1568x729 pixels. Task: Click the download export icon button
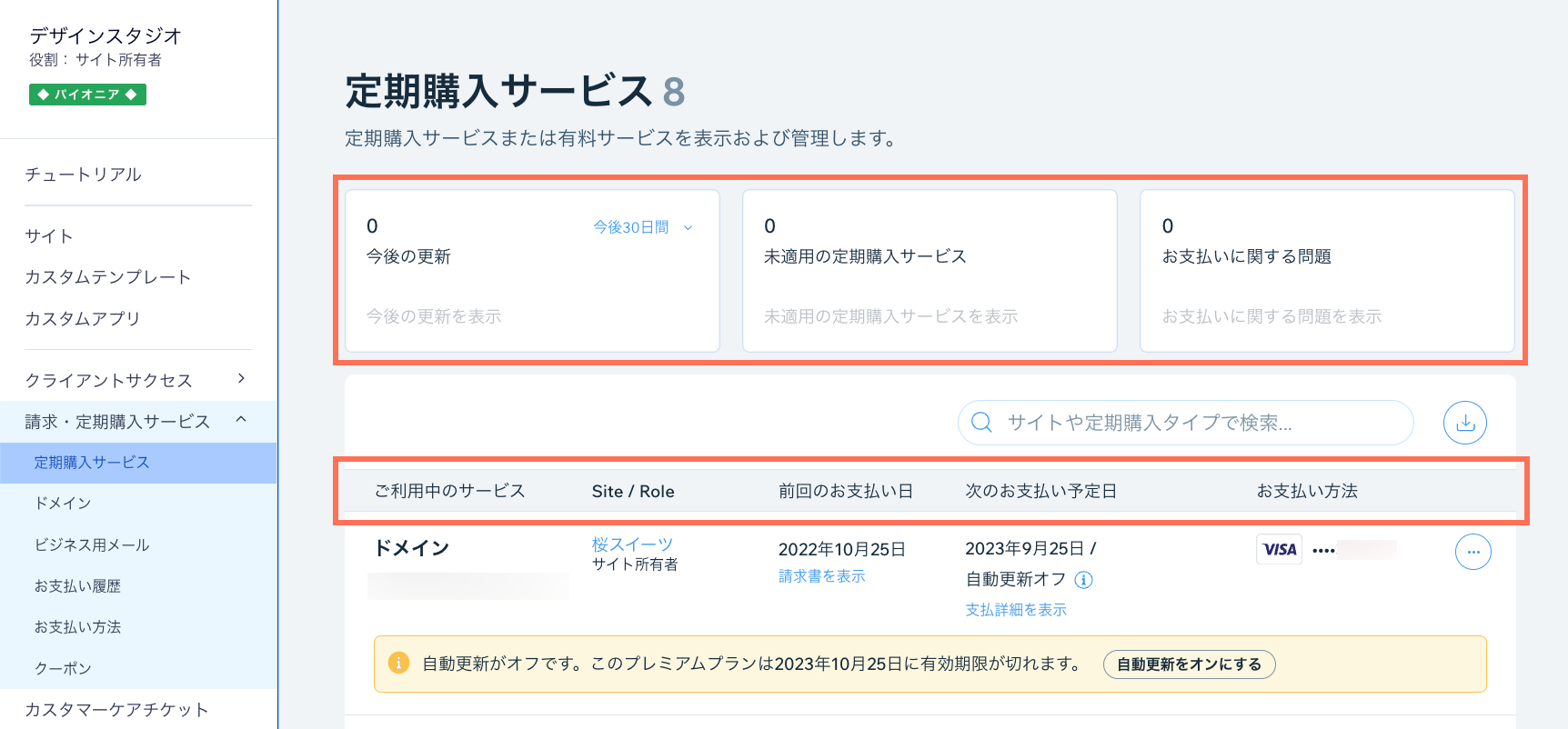1464,423
